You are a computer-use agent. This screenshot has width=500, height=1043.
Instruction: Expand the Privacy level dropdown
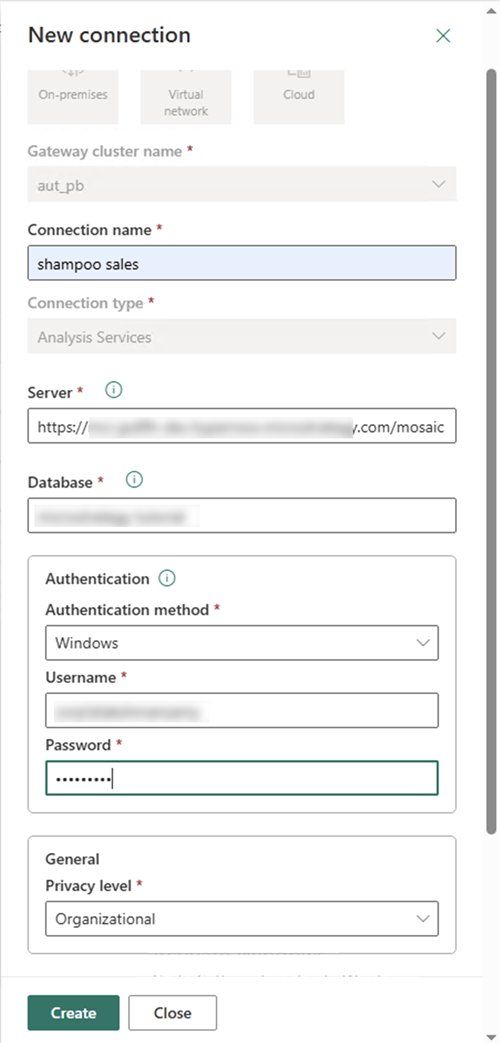click(242, 919)
